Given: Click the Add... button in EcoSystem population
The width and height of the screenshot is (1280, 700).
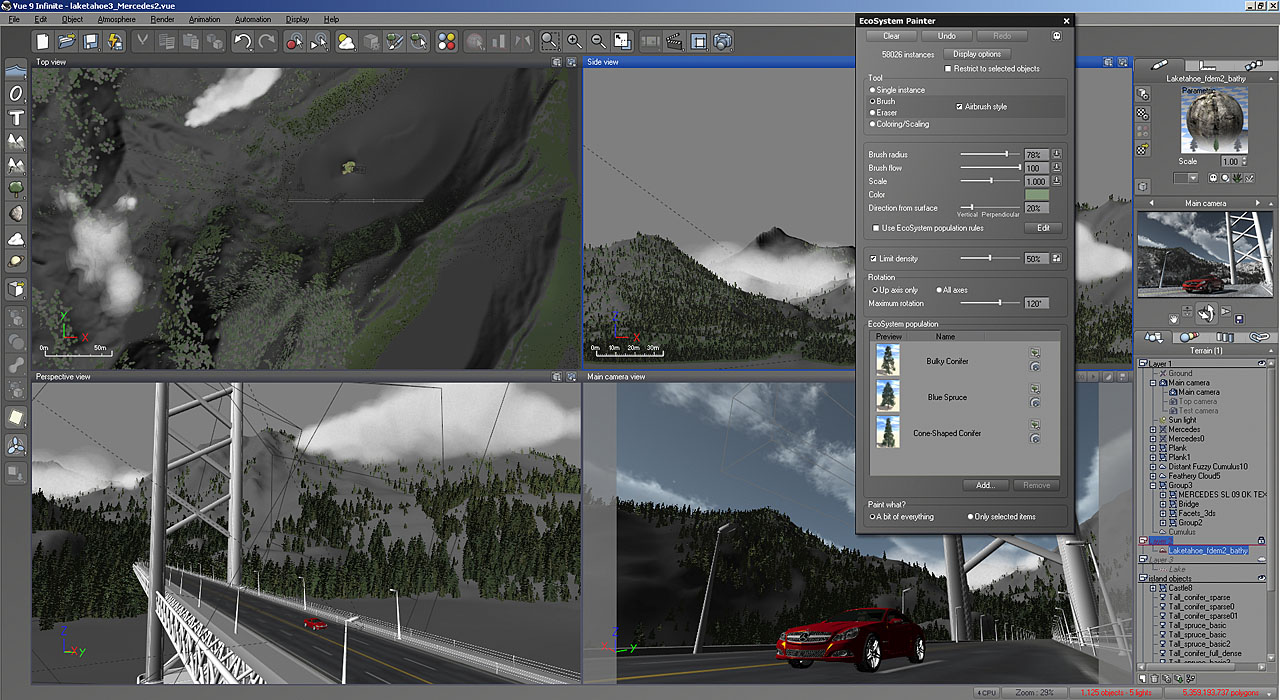Looking at the screenshot, I should pos(985,485).
